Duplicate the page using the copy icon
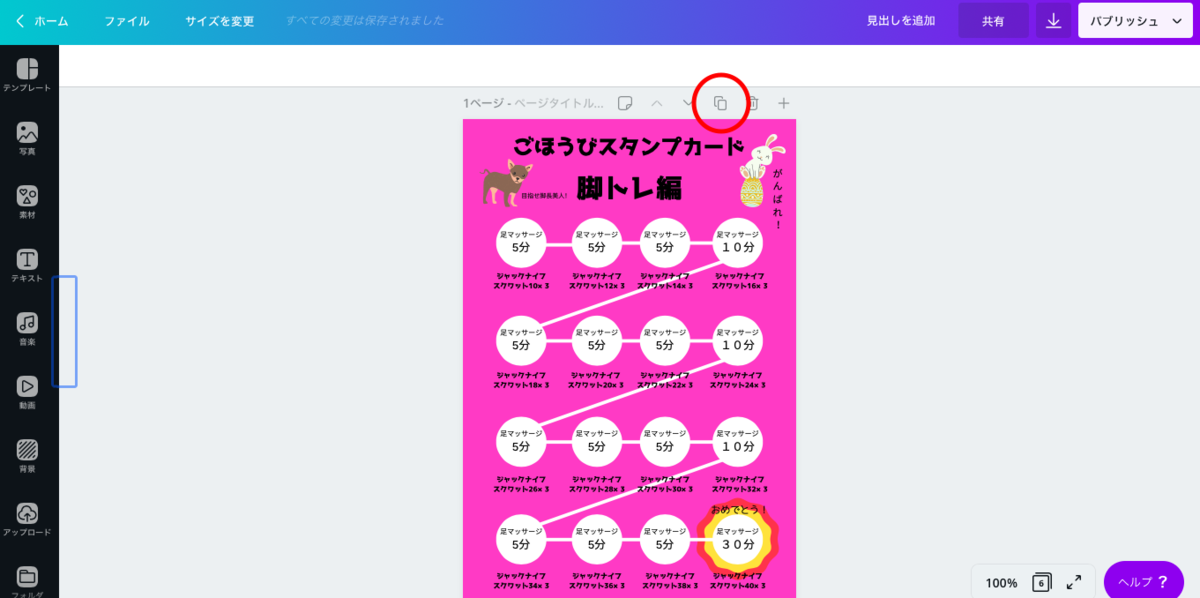The image size is (1200, 598). pos(719,102)
